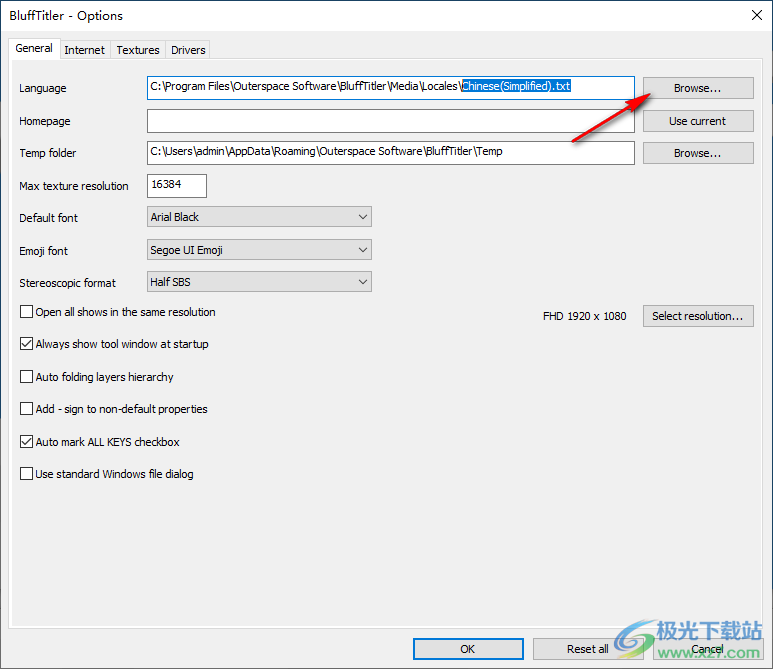Click the Temp folder path field
773x669 pixels.
[x=390, y=153]
